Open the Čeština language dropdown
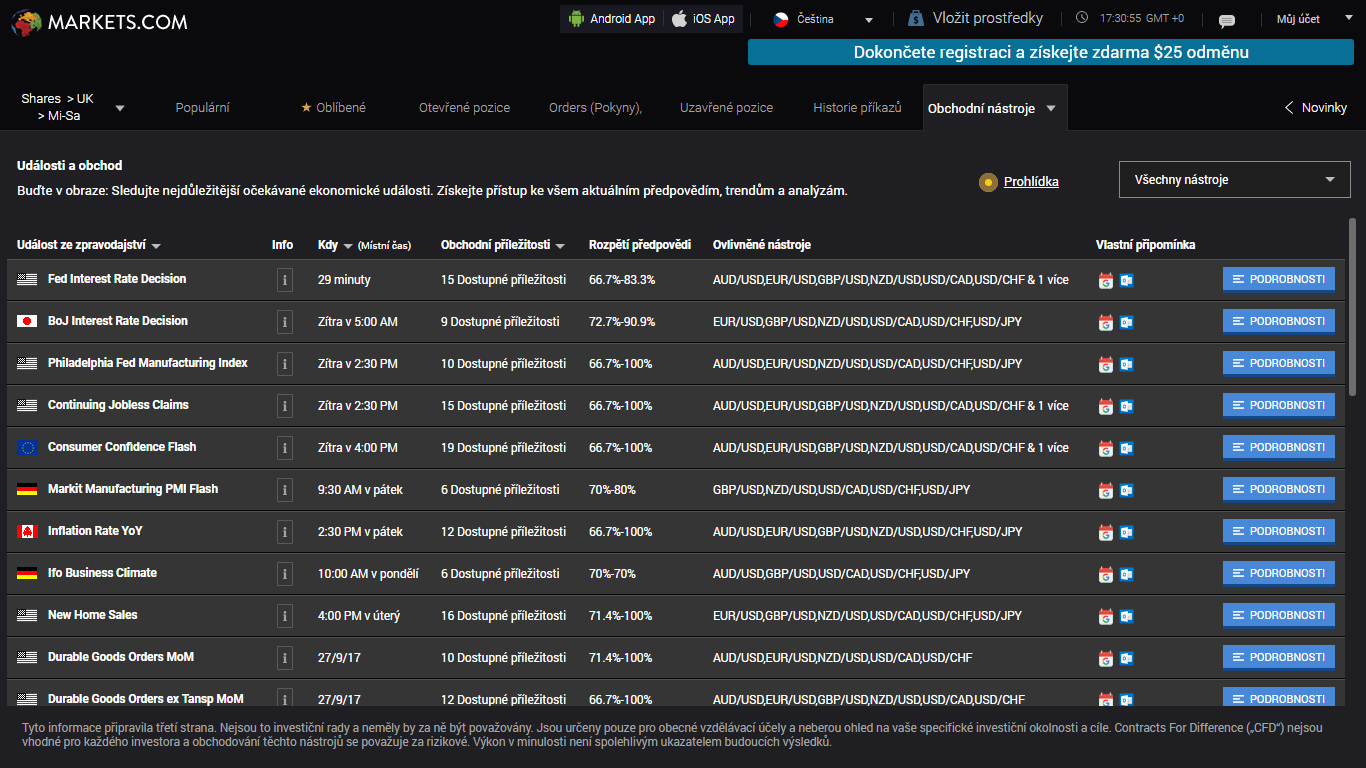1366x768 pixels. (823, 19)
